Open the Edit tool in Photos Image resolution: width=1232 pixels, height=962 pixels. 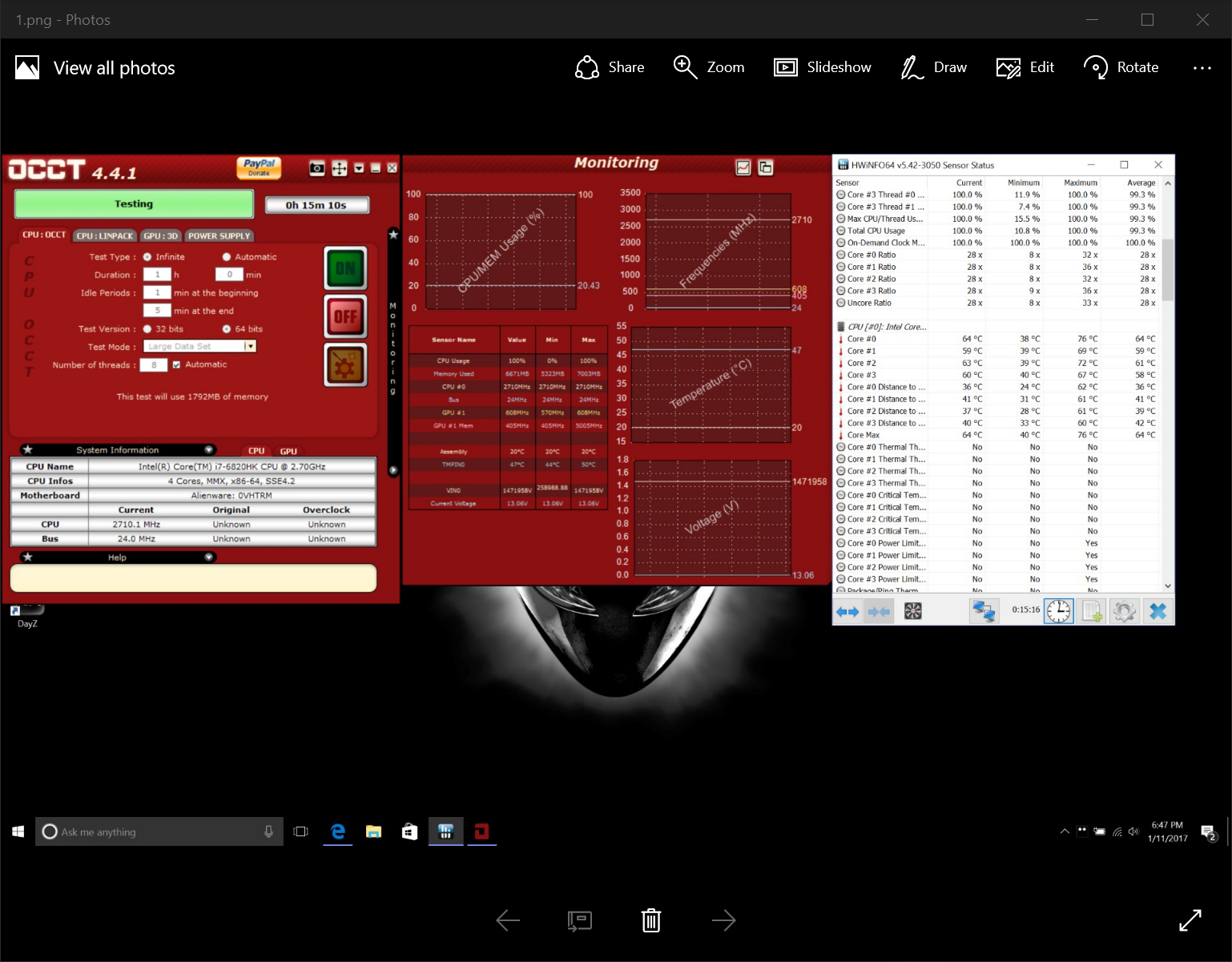[1025, 67]
